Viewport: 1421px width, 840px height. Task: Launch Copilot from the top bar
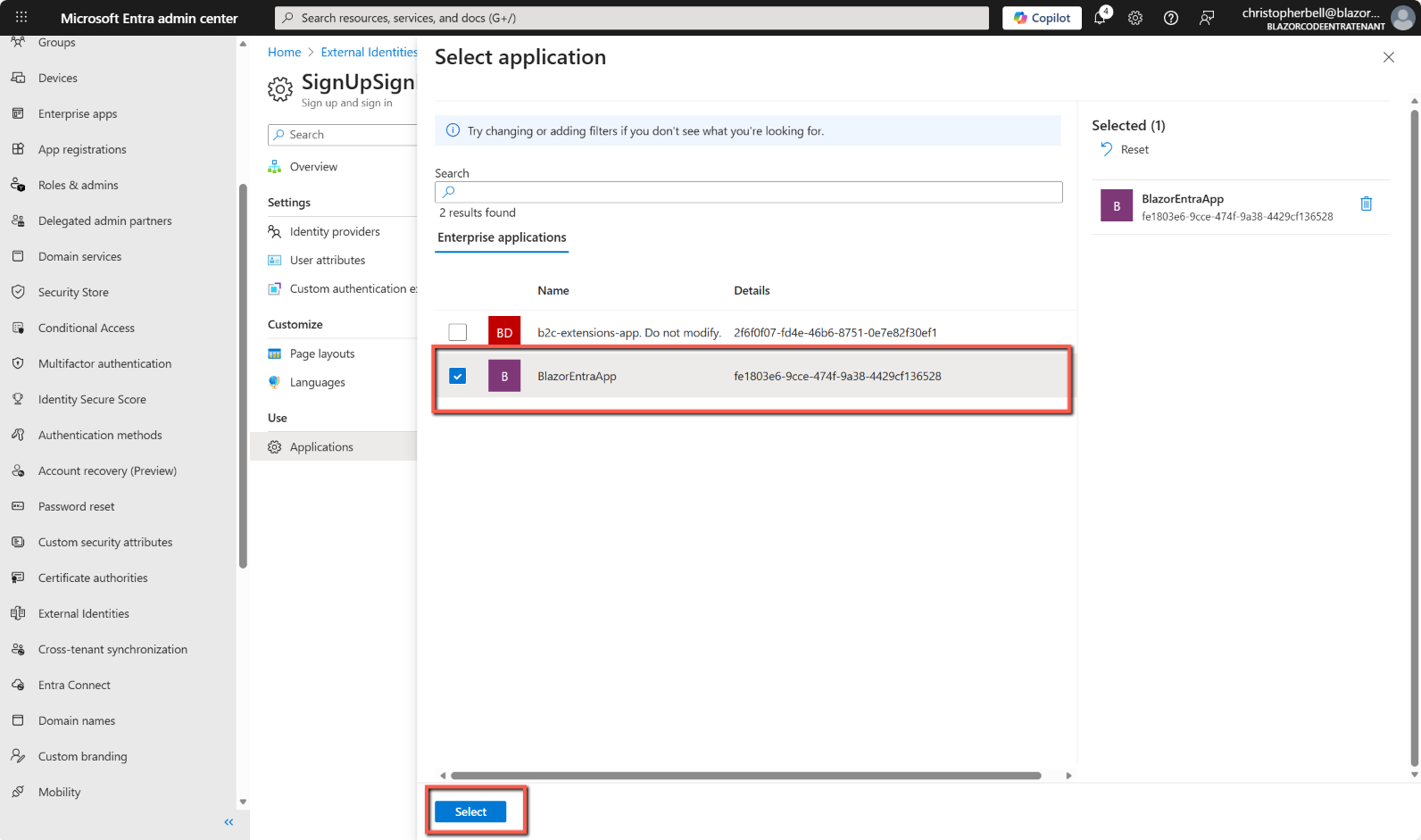click(x=1042, y=18)
